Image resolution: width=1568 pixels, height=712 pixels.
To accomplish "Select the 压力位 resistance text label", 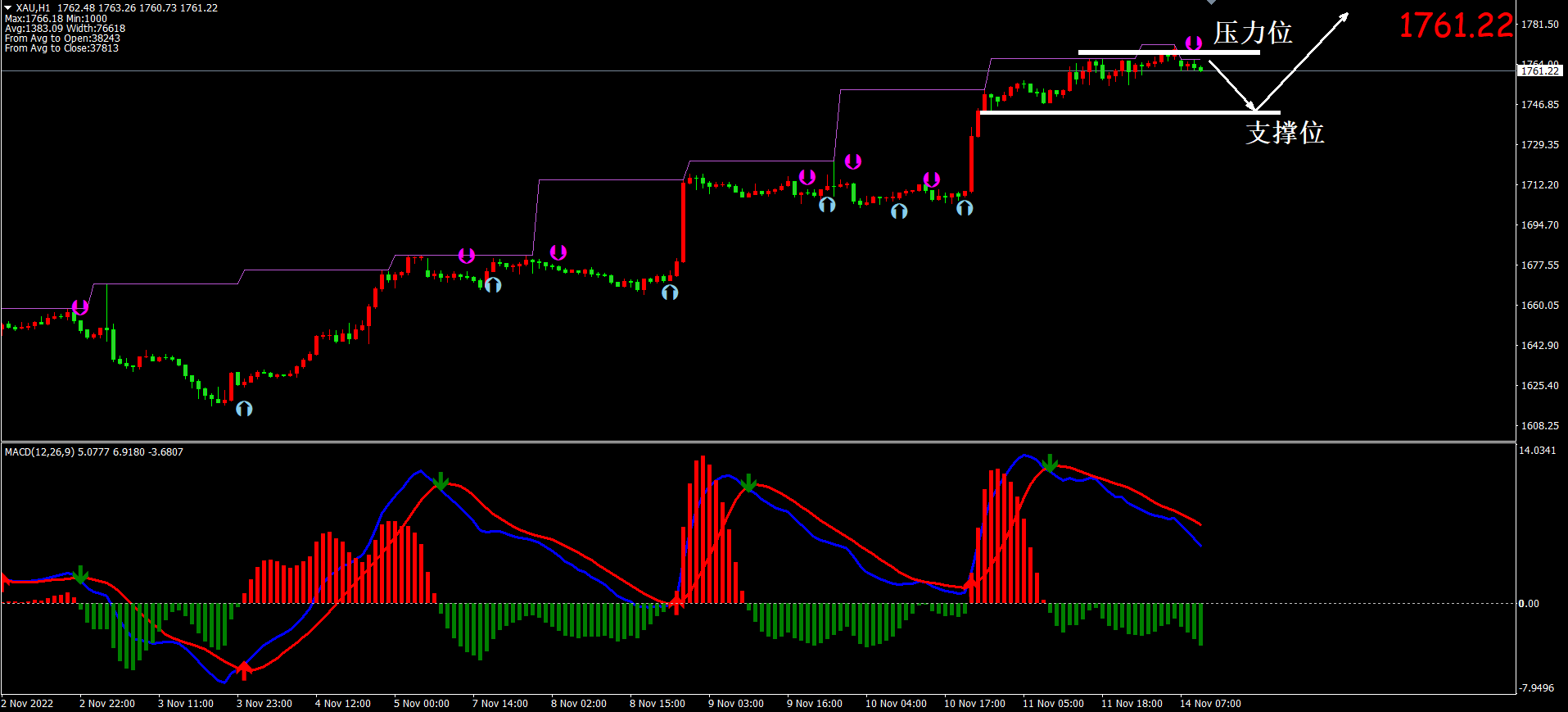I will tap(1252, 34).
